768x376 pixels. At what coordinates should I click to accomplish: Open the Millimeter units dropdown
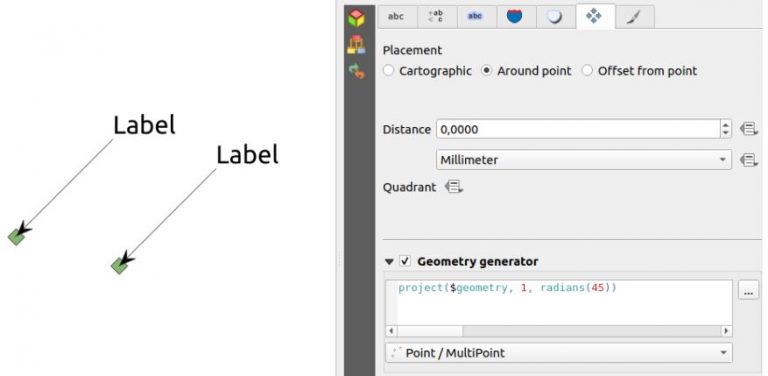point(584,160)
